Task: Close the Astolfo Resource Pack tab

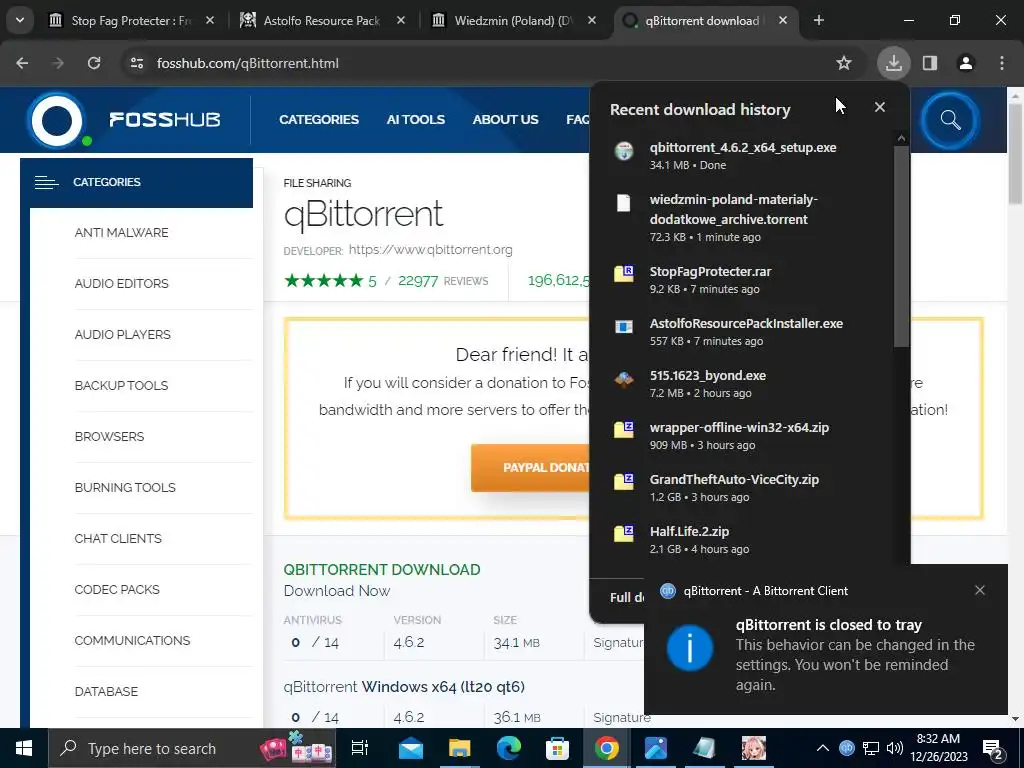Action: [401, 20]
